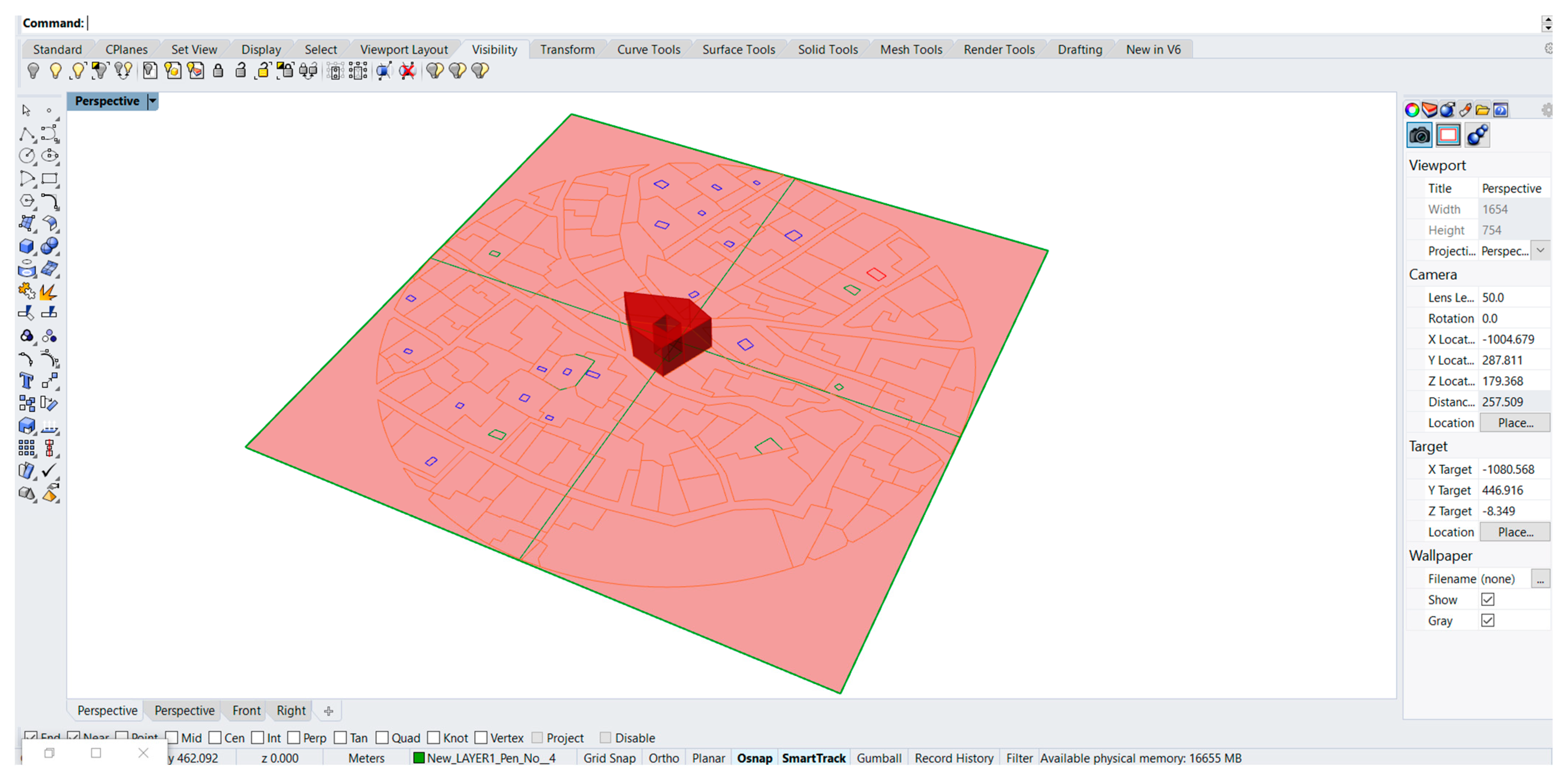
Task: Toggle Gumball in status bar
Action: (878, 758)
